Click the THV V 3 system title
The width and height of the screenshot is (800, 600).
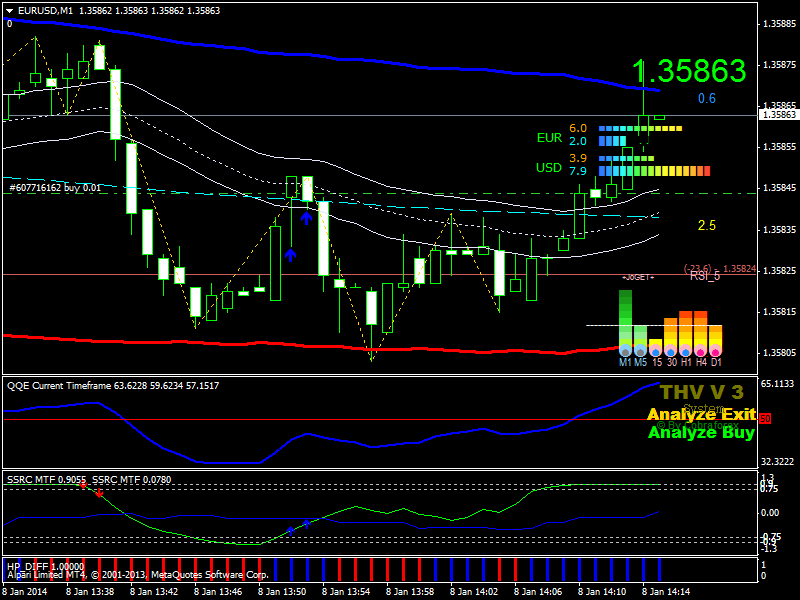[702, 392]
